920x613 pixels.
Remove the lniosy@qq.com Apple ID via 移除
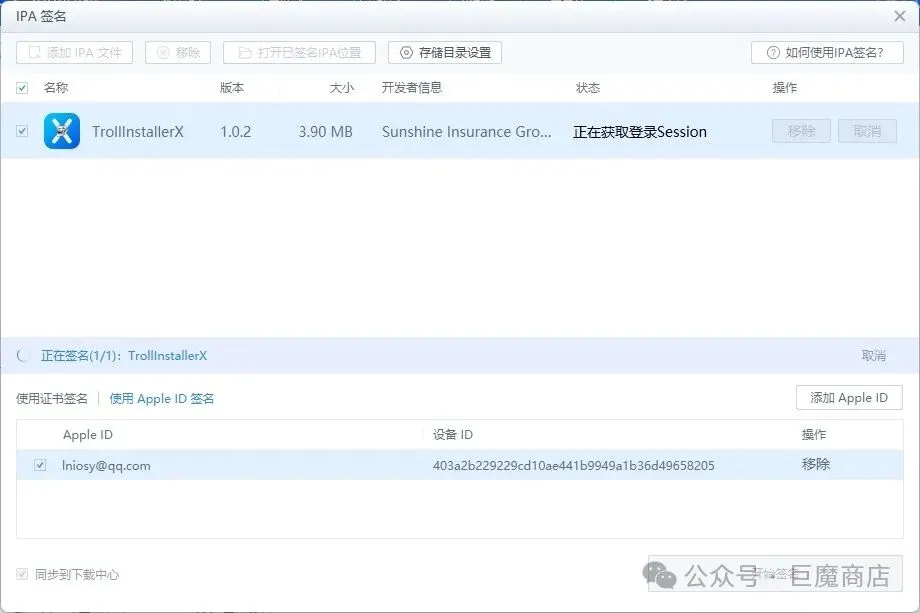pyautogui.click(x=816, y=464)
